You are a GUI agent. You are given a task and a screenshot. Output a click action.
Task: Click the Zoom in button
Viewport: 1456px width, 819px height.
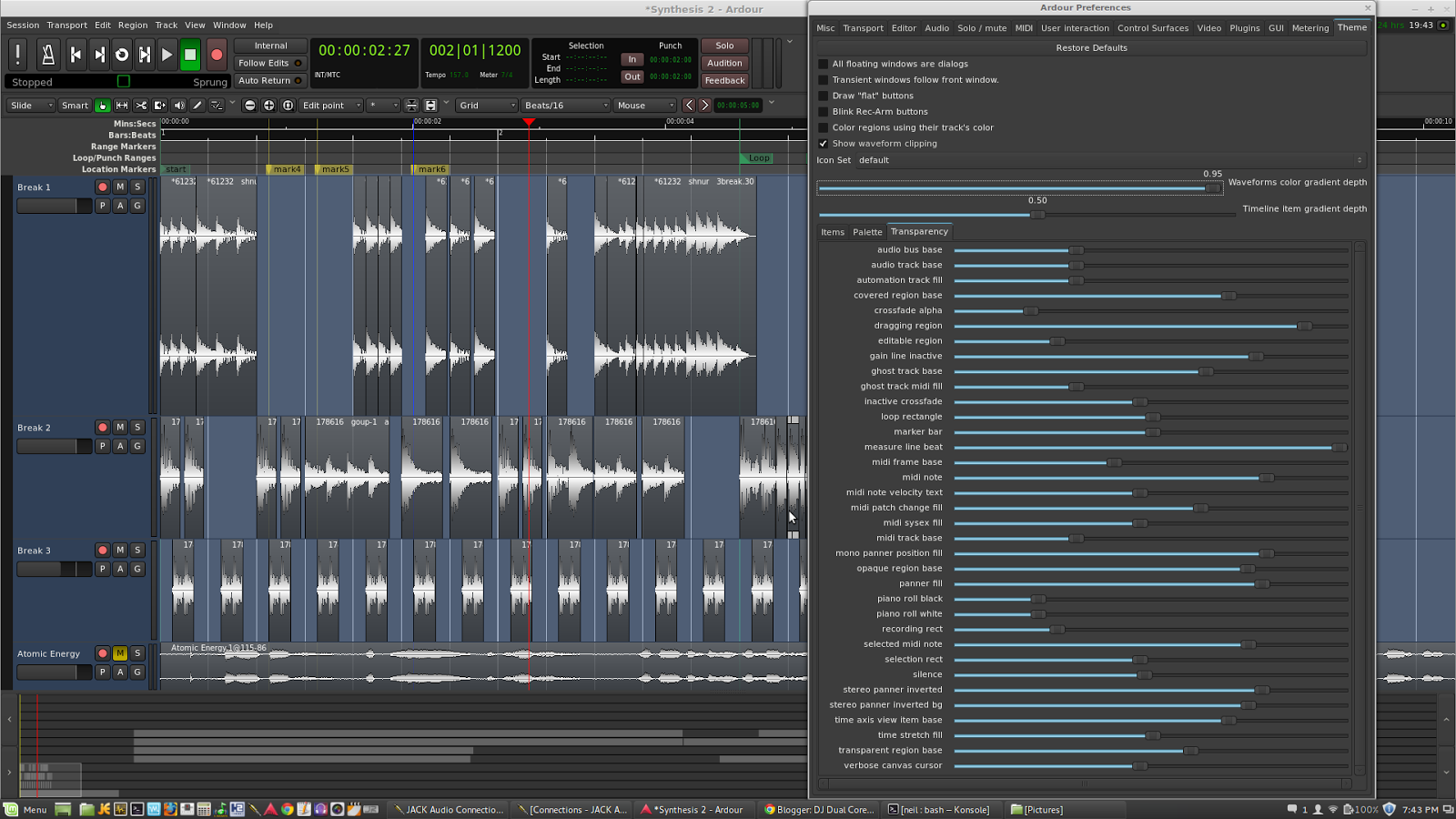tap(268, 106)
